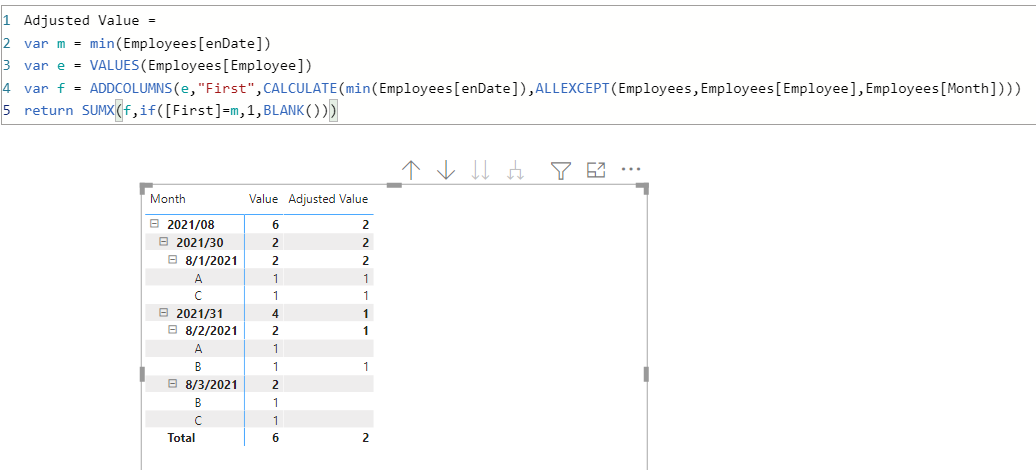Viewport: 1036px width, 470px height.
Task: Collapse the 2021/30 week row
Action: [164, 243]
